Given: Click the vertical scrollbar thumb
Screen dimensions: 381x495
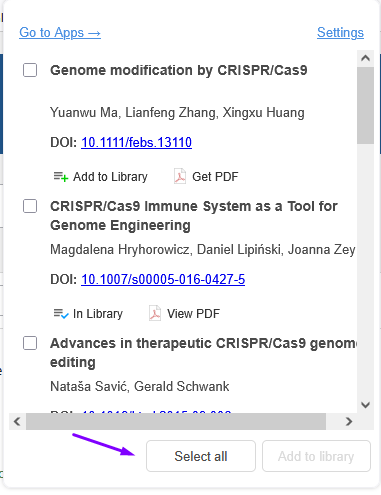Looking at the screenshot, I should (365, 105).
